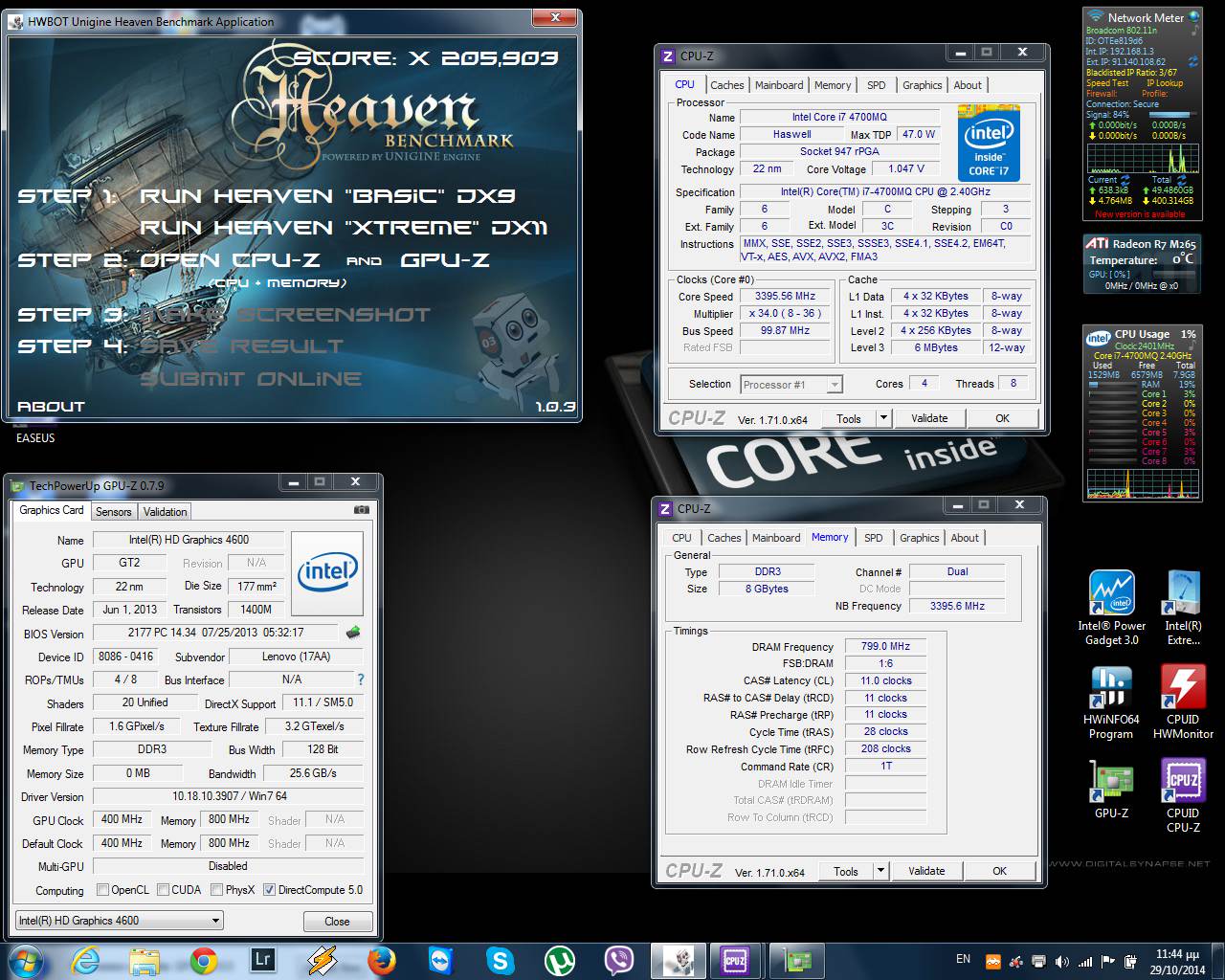Open SPD tab in lower CPU-Z window
Image resolution: width=1225 pixels, height=980 pixels.
pyautogui.click(x=874, y=538)
